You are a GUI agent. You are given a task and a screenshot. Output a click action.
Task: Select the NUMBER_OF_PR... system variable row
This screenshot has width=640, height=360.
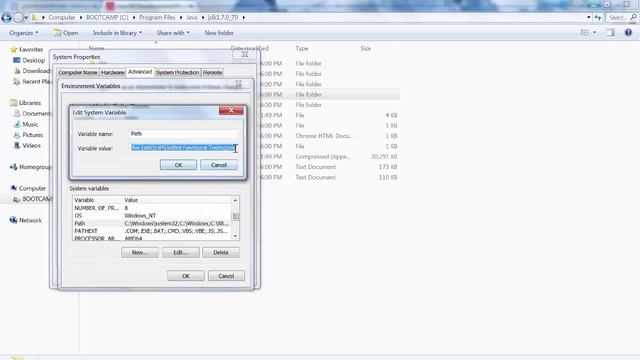coord(152,208)
